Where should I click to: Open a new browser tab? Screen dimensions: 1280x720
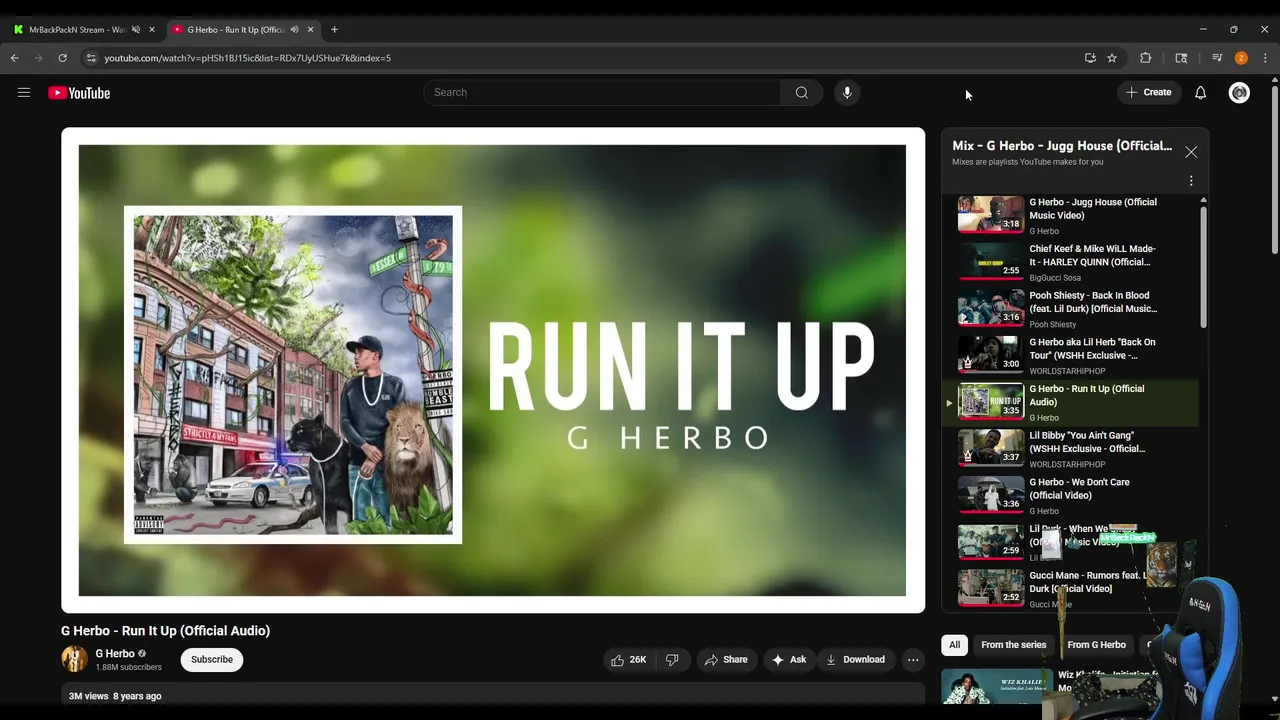click(334, 29)
